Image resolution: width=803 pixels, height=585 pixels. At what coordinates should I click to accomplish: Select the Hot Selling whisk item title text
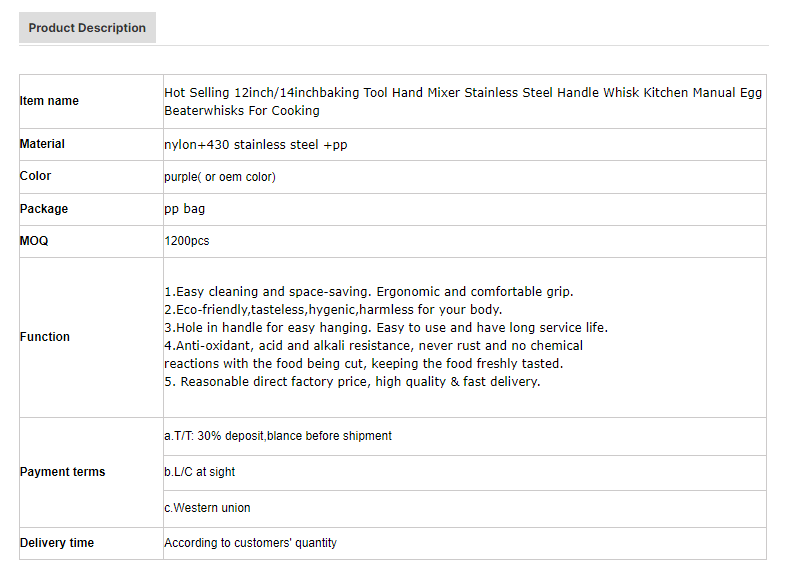click(x=463, y=101)
